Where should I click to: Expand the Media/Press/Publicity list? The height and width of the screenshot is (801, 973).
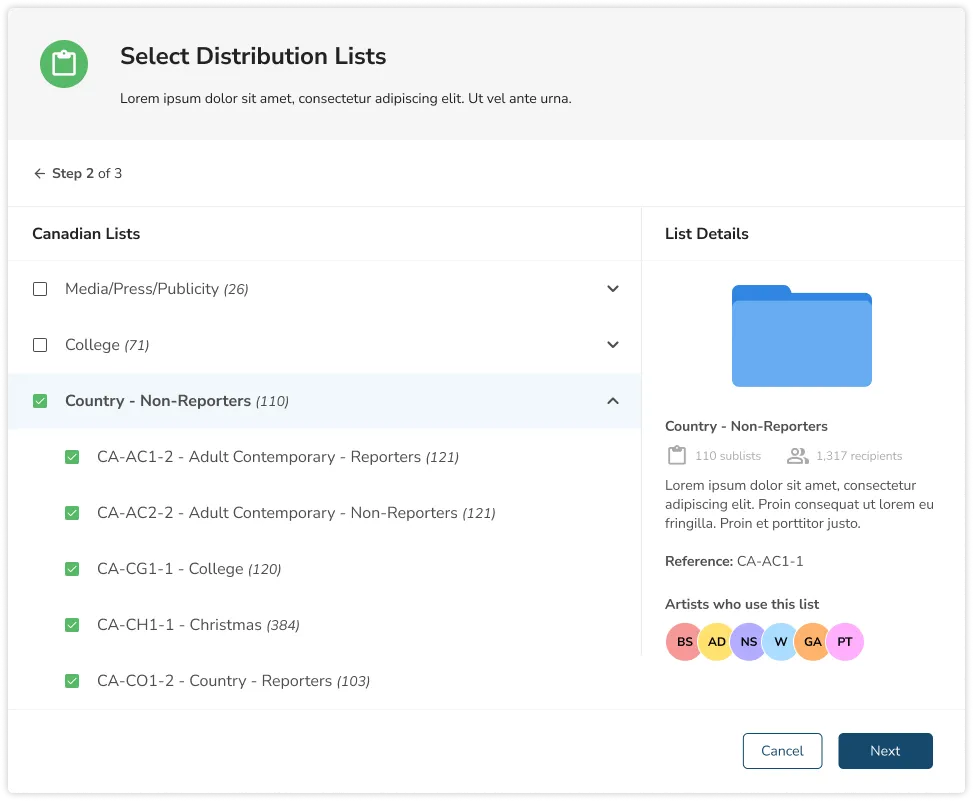612,289
